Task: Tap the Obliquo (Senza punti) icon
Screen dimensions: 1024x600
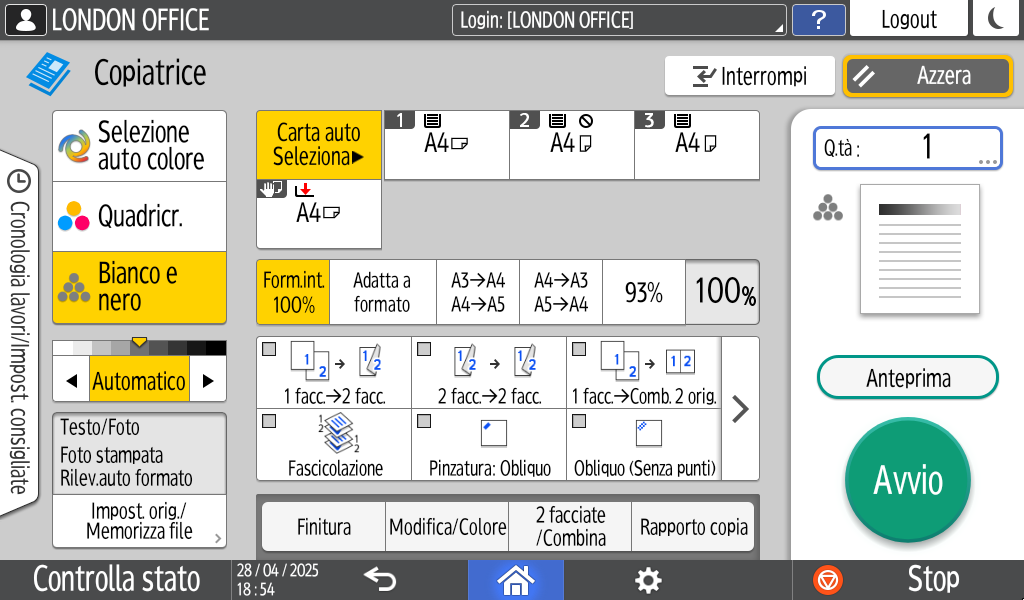Action: click(648, 433)
